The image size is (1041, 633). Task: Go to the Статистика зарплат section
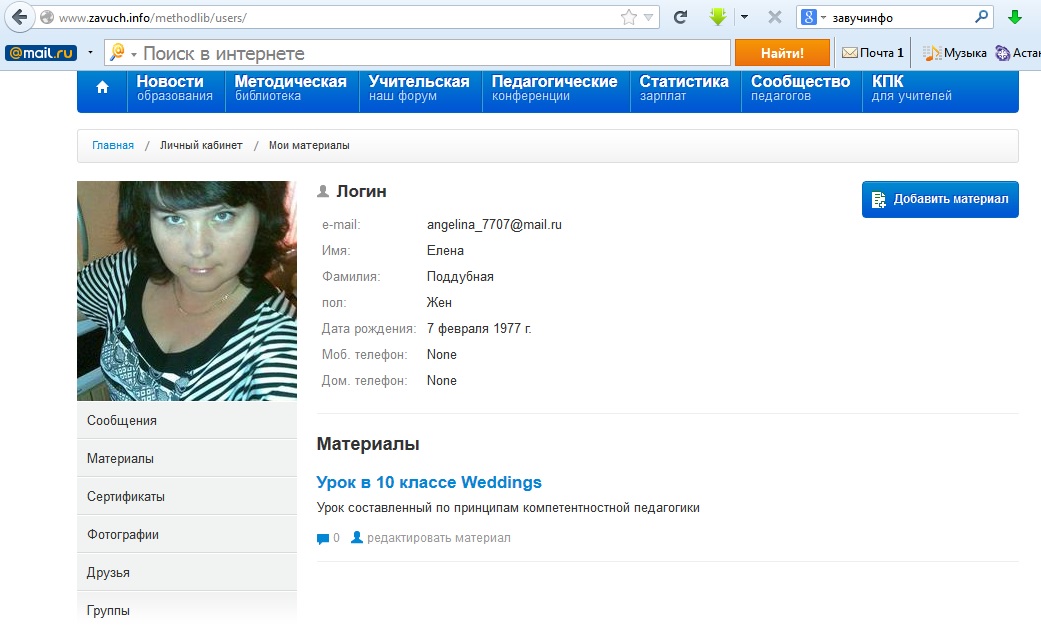click(684, 88)
